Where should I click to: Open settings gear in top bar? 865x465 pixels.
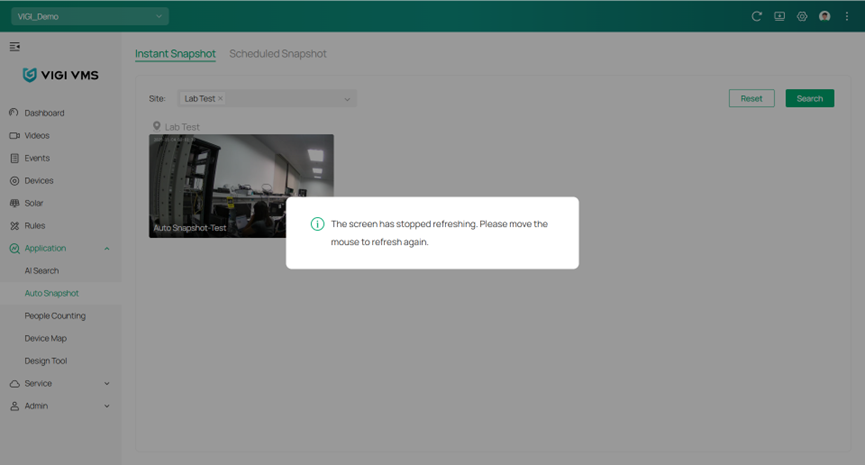802,16
